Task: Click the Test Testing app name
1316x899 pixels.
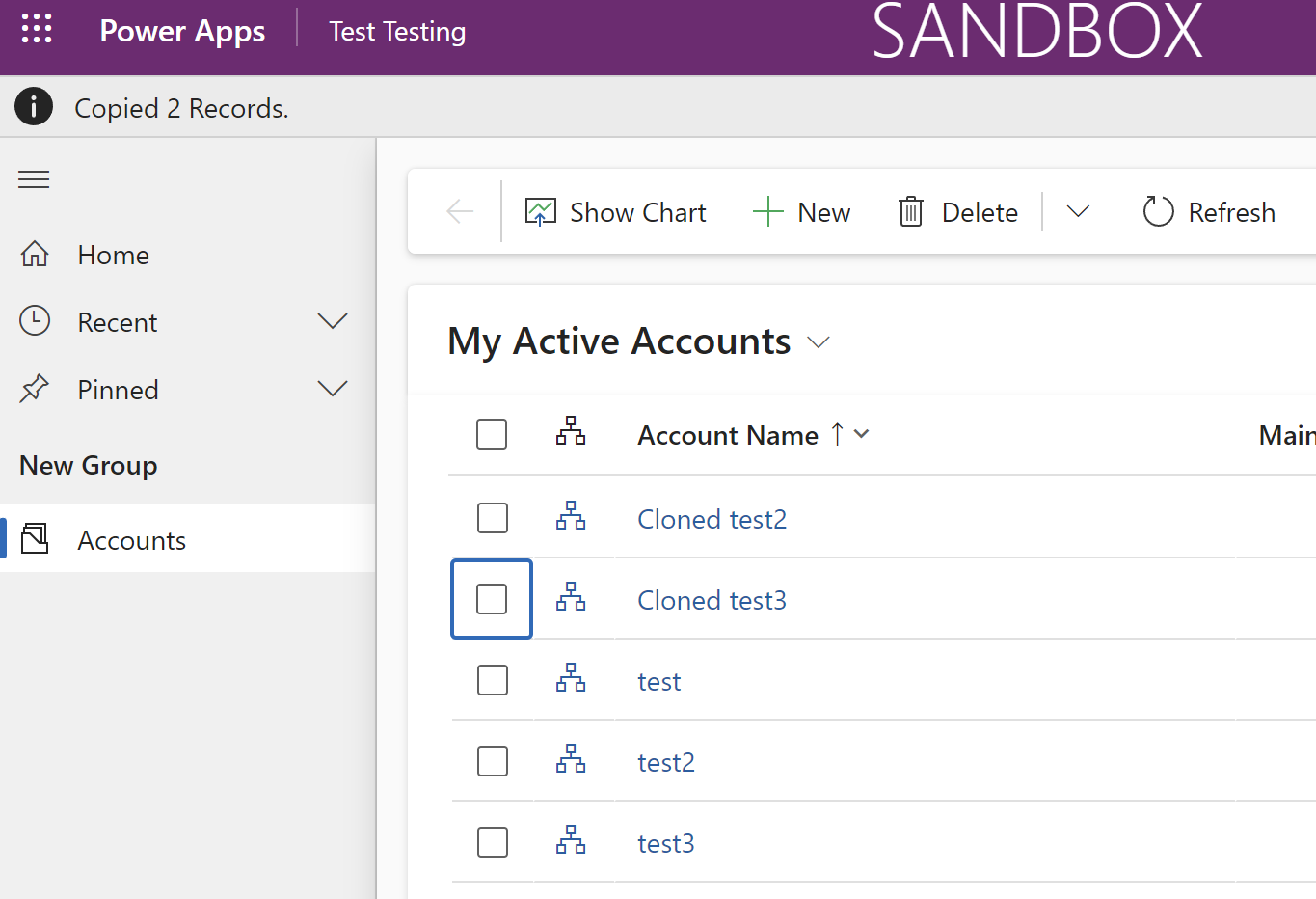Action: [397, 31]
